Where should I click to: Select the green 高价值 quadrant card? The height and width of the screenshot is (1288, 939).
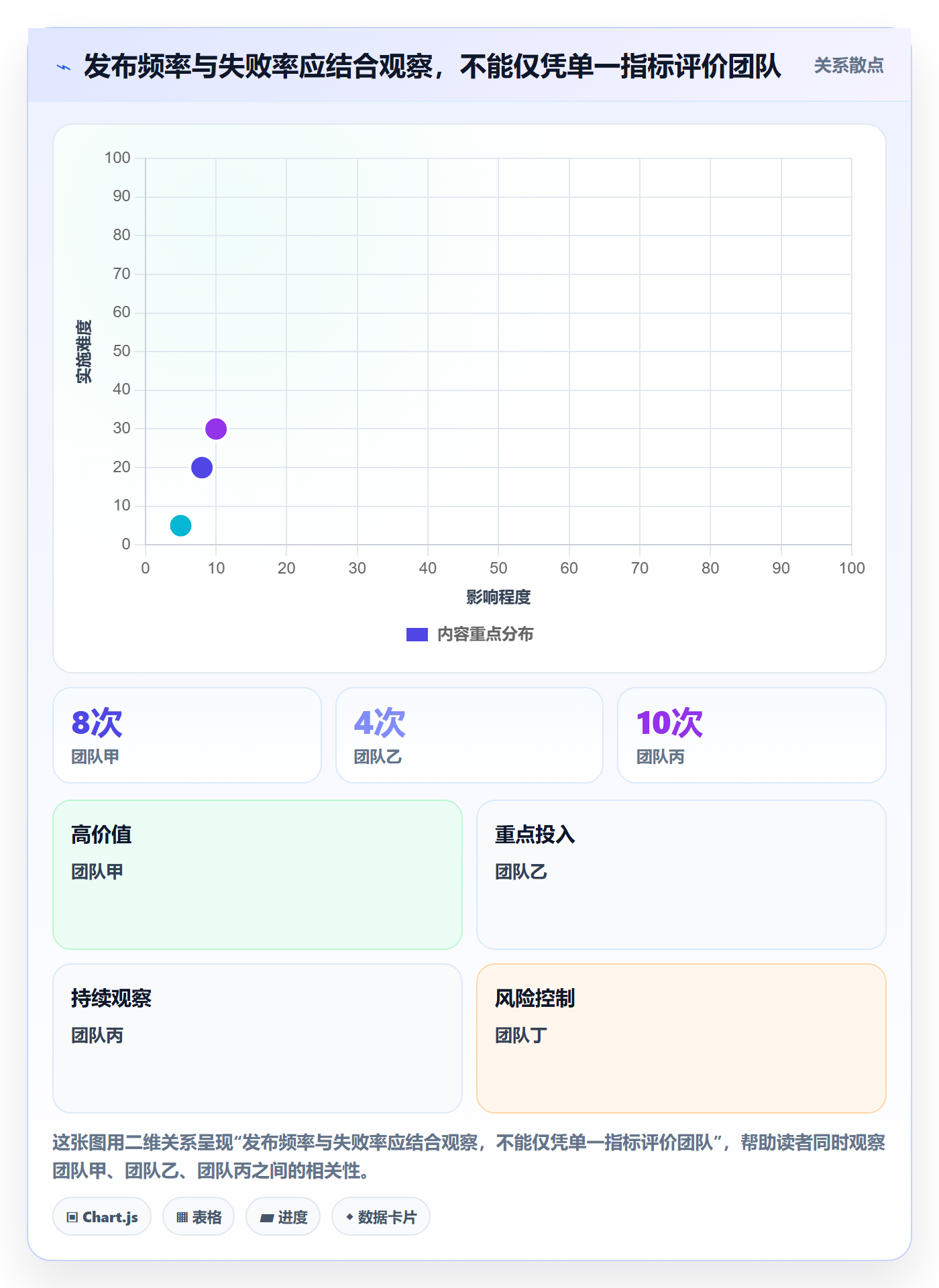(x=258, y=875)
